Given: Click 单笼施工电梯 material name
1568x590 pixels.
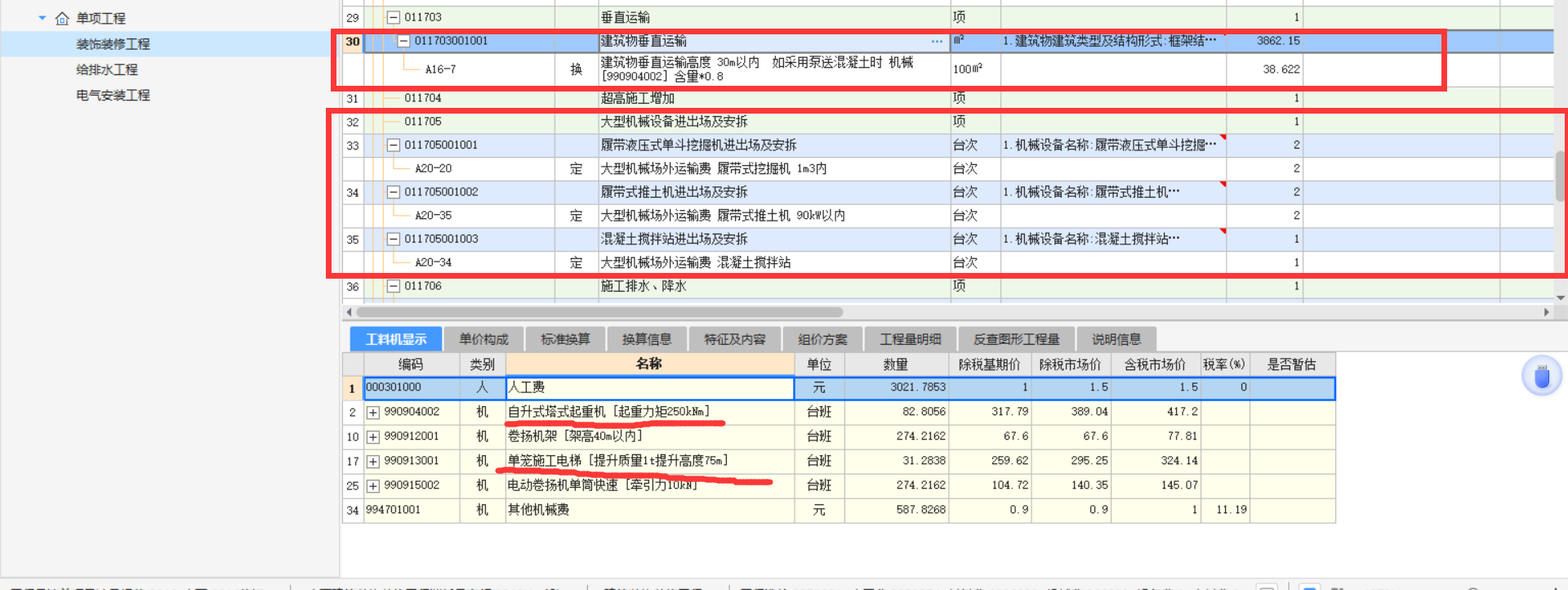Looking at the screenshot, I should click(x=617, y=461).
